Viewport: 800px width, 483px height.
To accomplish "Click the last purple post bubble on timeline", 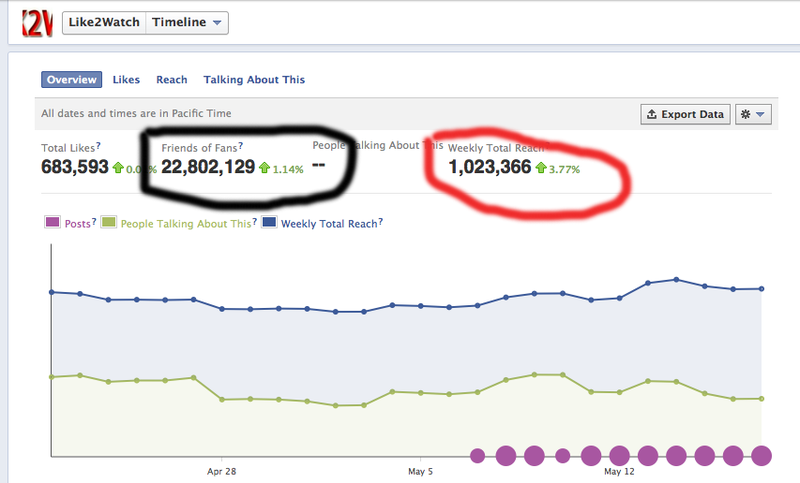I will click(x=762, y=456).
